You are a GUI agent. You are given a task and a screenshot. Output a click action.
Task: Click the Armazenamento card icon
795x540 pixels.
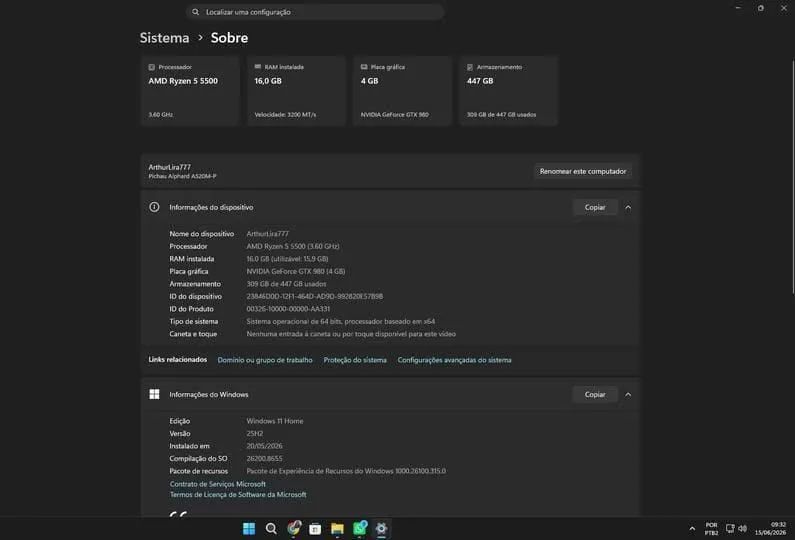tap(470, 67)
